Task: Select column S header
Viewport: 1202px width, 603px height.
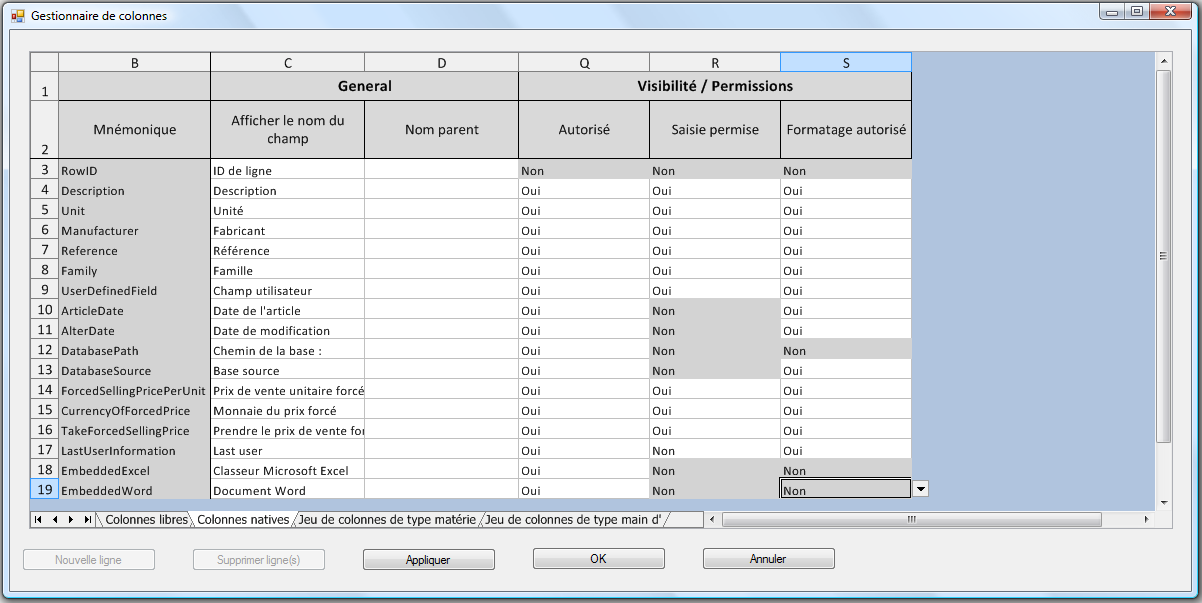Action: (845, 63)
